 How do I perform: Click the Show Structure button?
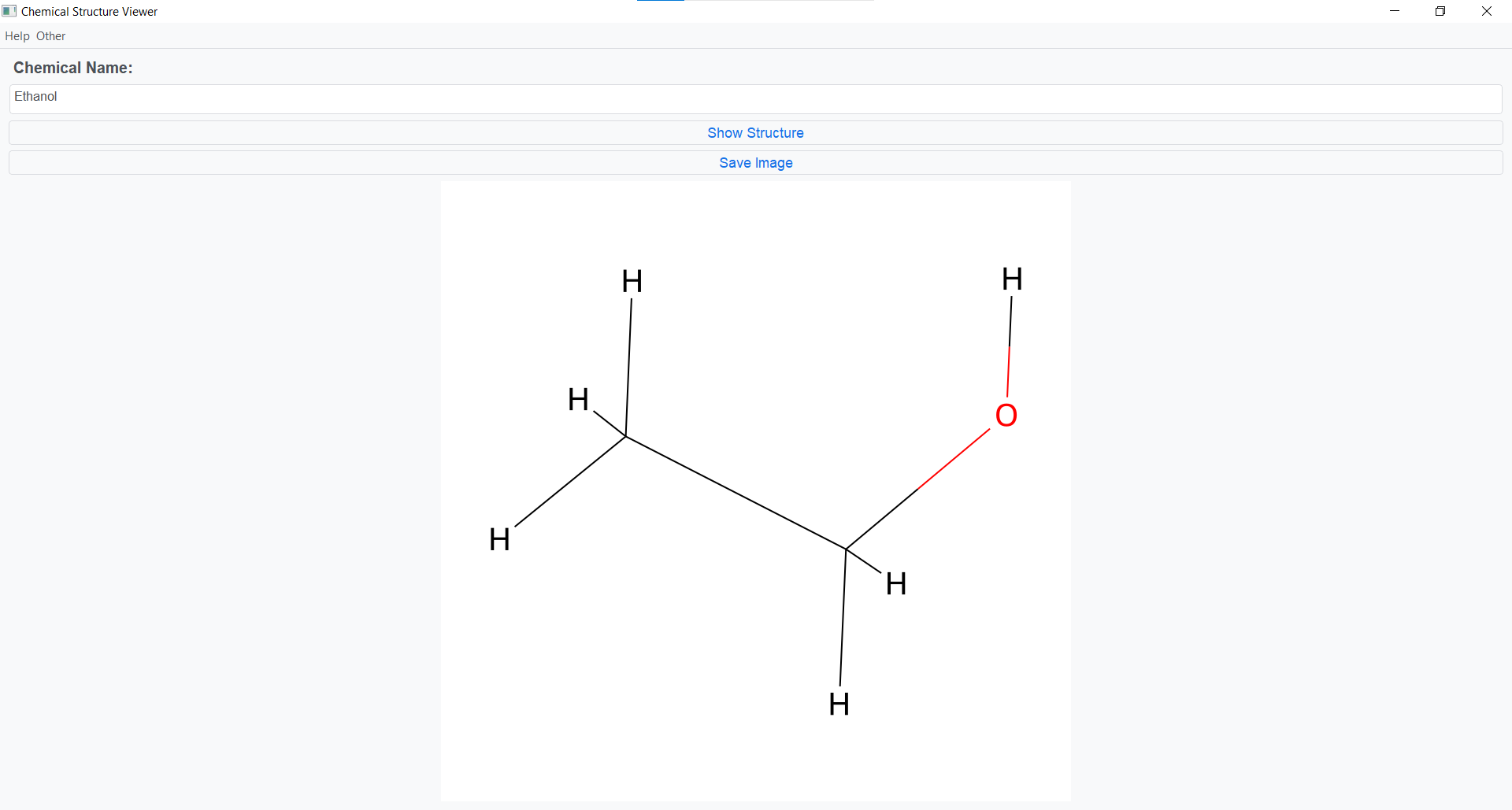755,132
